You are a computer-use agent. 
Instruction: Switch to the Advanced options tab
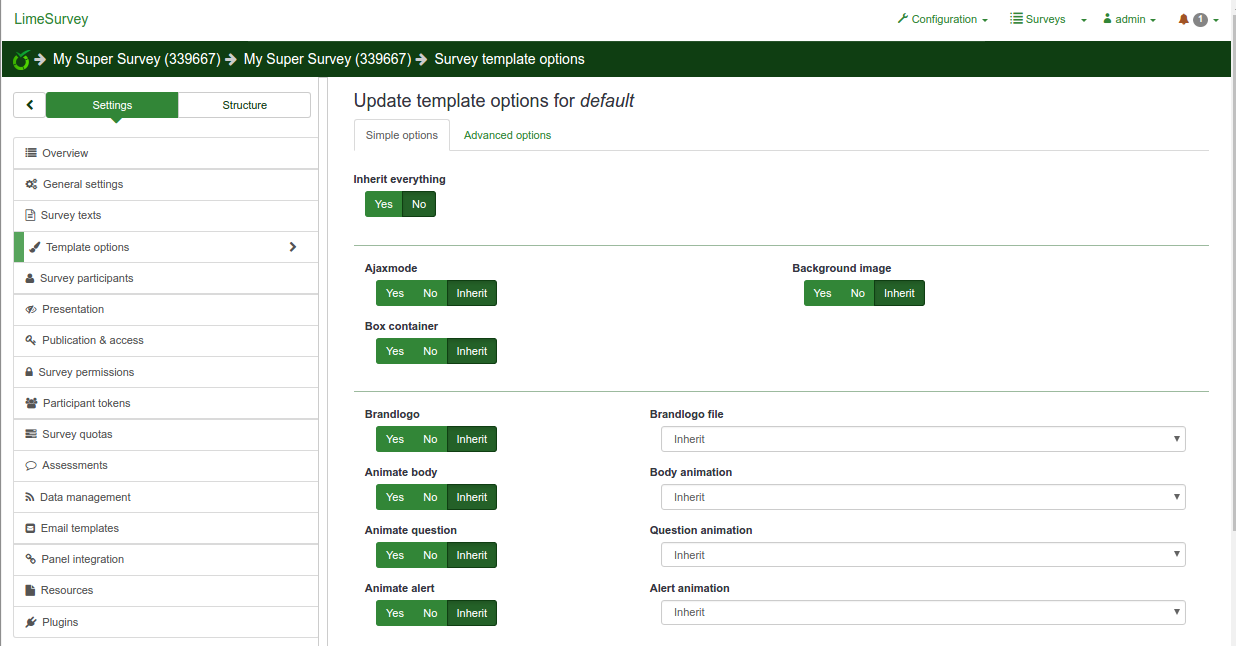pyautogui.click(x=507, y=135)
